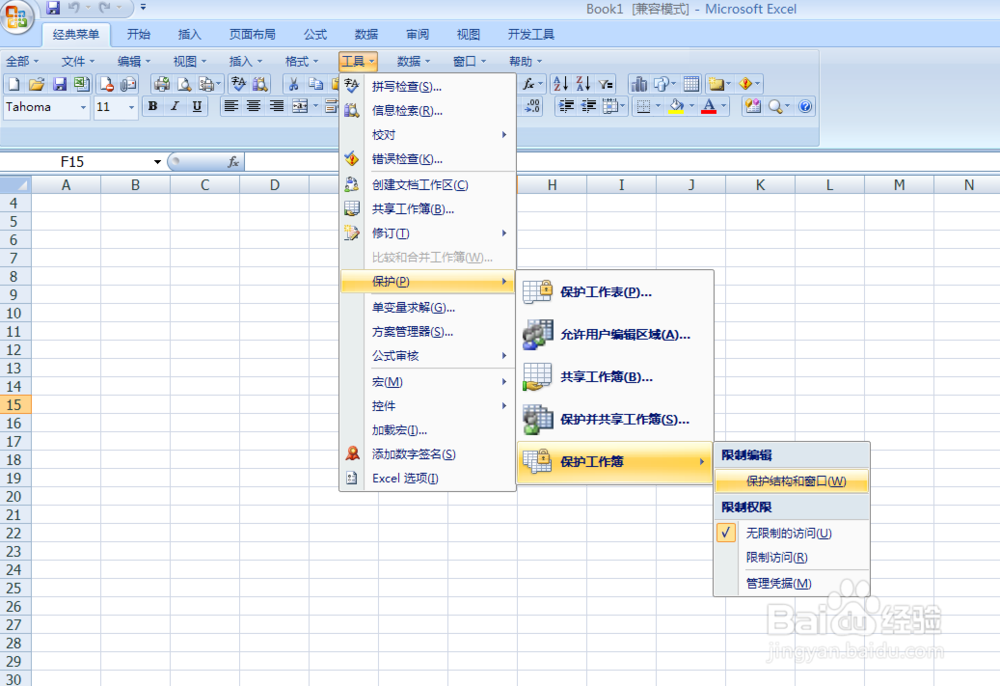The width and height of the screenshot is (1000, 686).
Task: Open Excel 选项(I) from the Tools menu
Action: tap(427, 478)
